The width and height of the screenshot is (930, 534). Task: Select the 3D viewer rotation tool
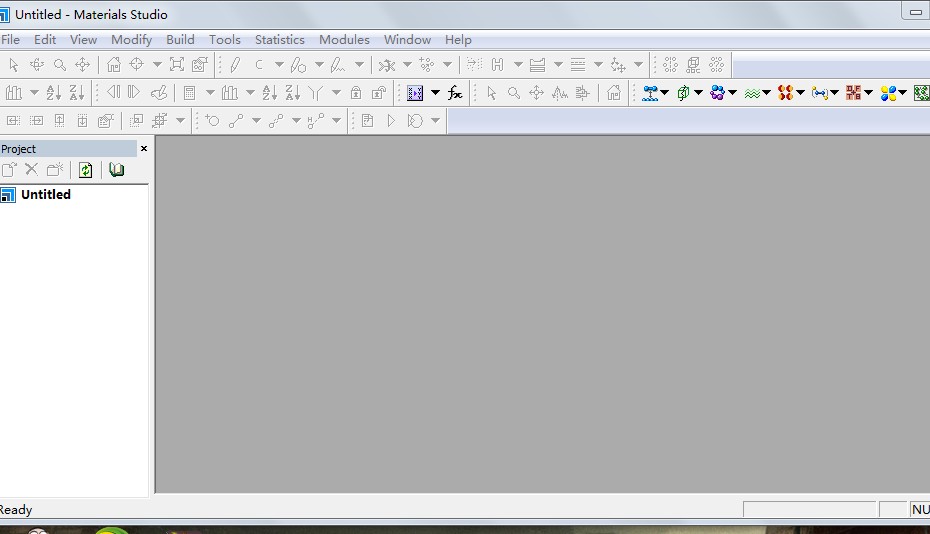point(37,64)
